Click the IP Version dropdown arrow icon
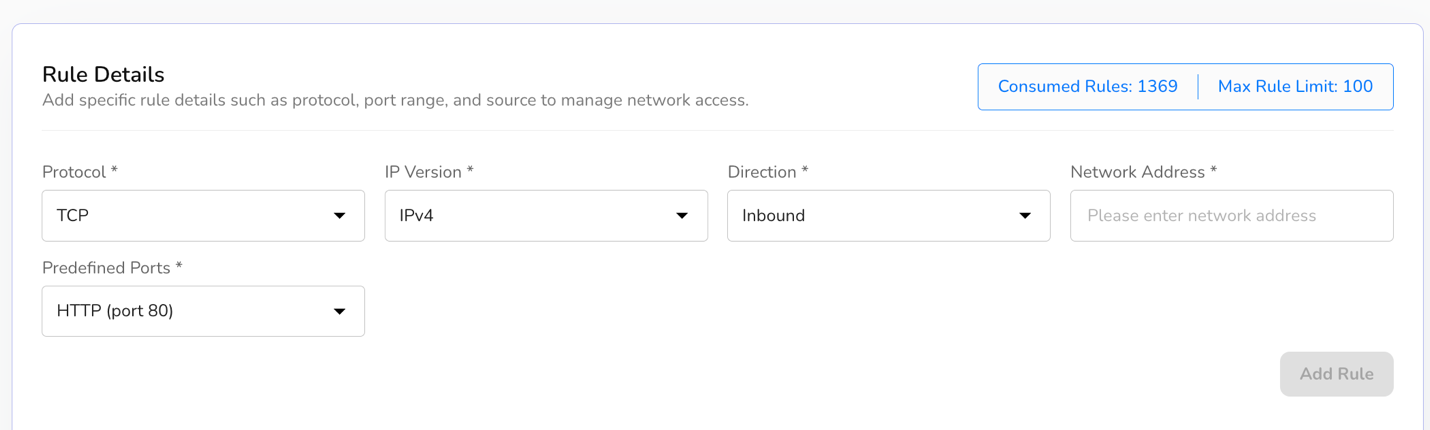Viewport: 1430px width, 430px height. [682, 216]
